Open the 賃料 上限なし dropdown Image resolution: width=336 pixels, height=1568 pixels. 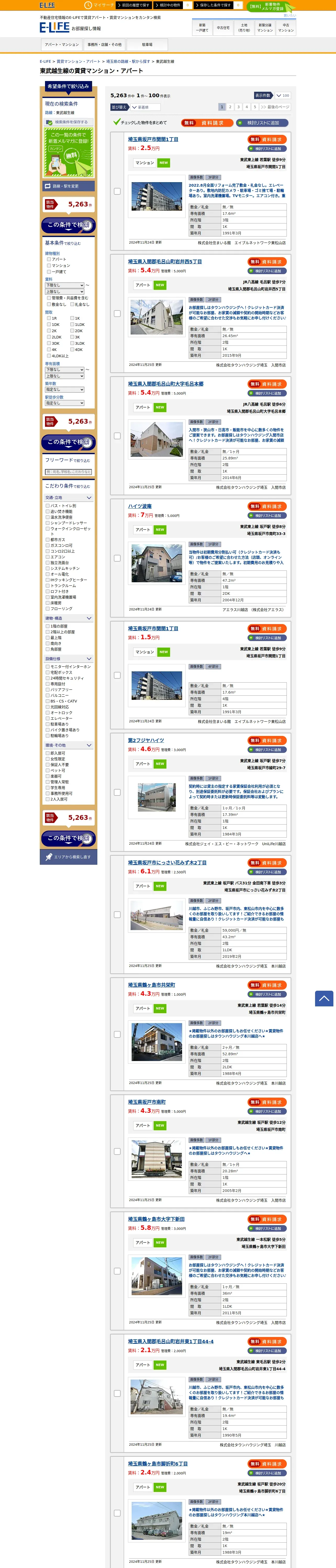pos(65,292)
